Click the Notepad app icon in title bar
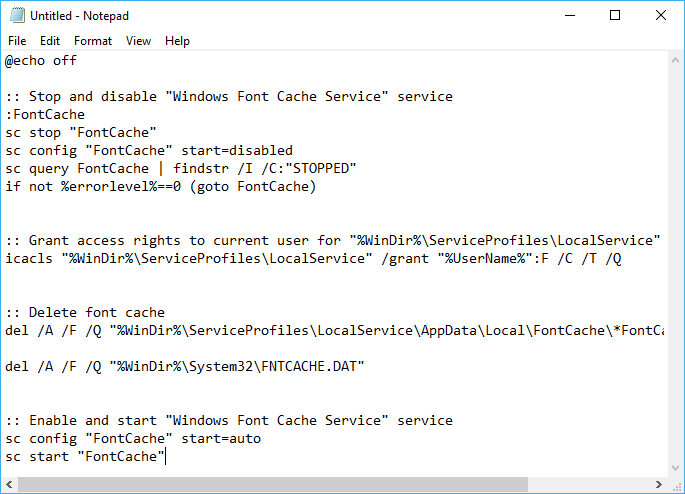Viewport: 685px width, 494px height. tap(17, 15)
